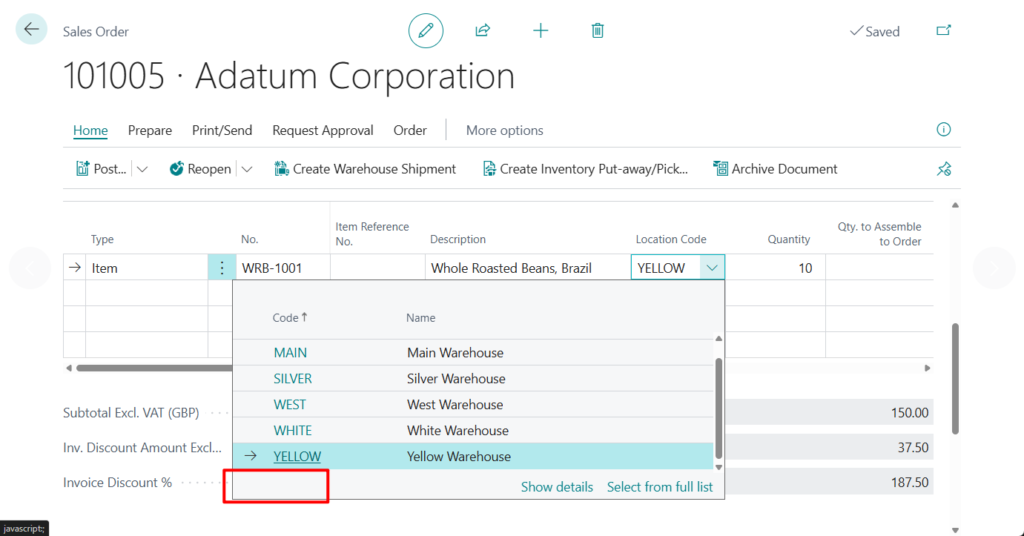Sort by Code column header

[x=289, y=318]
